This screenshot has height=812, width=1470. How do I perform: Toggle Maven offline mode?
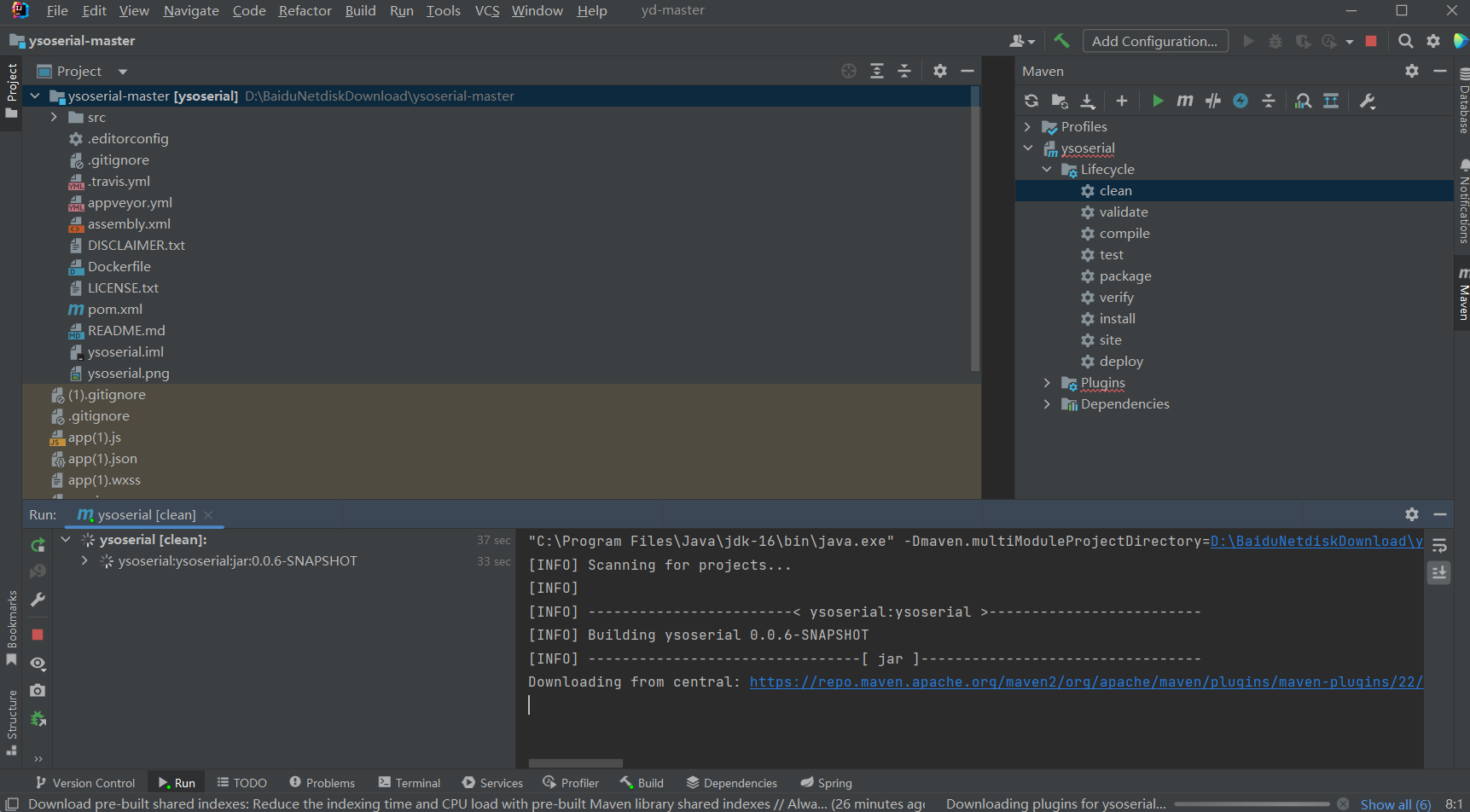click(1213, 101)
